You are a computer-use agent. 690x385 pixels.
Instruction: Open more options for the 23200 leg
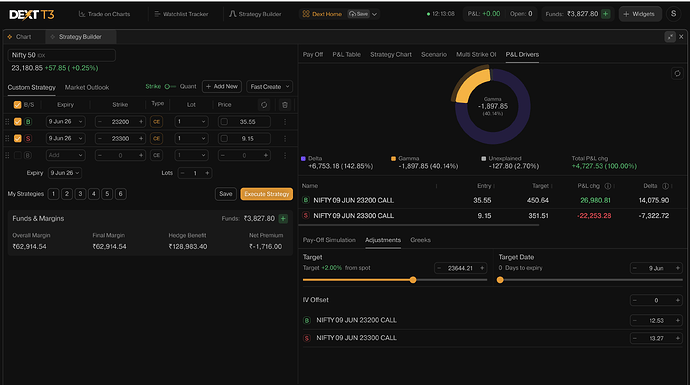[285, 122]
